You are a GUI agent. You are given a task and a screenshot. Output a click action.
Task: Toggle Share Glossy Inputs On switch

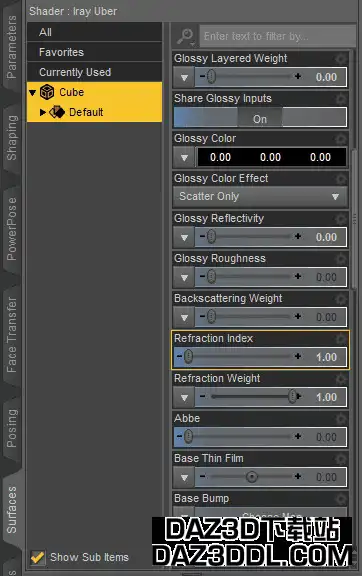pos(260,118)
